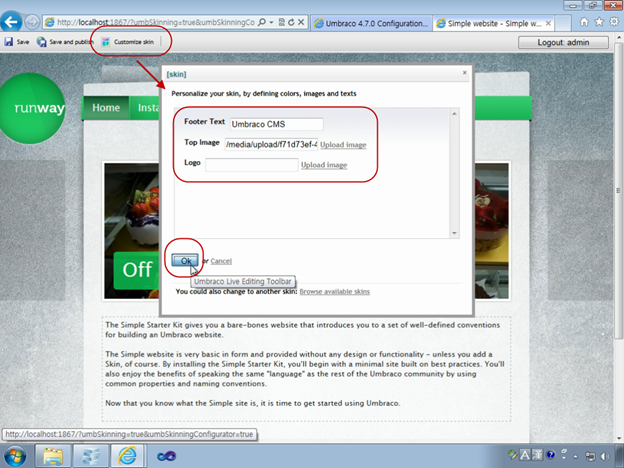Open Favorites star icon
The image size is (624, 468).
click(599, 22)
